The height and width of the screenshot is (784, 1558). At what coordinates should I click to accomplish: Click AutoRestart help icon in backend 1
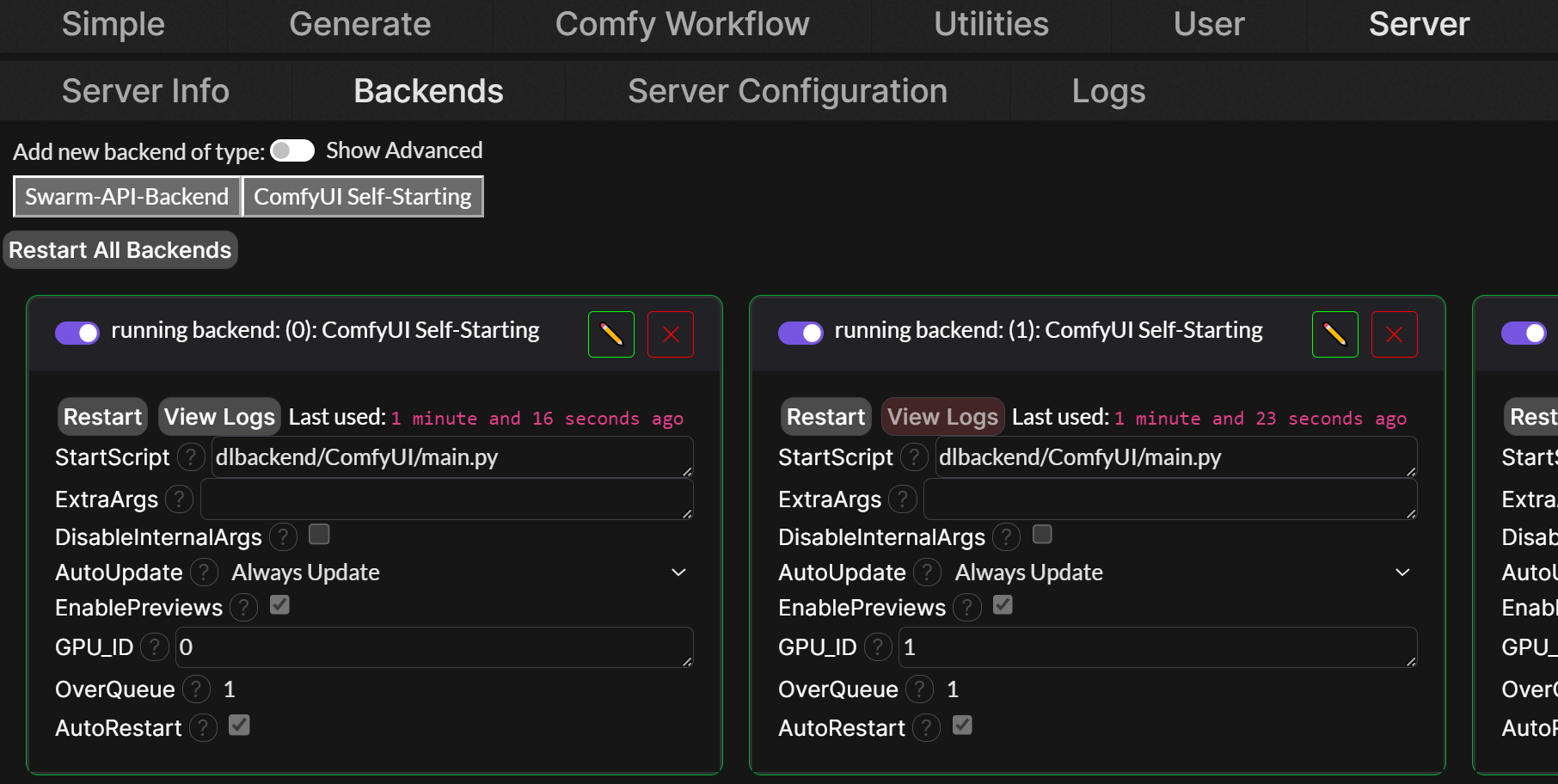[x=926, y=728]
